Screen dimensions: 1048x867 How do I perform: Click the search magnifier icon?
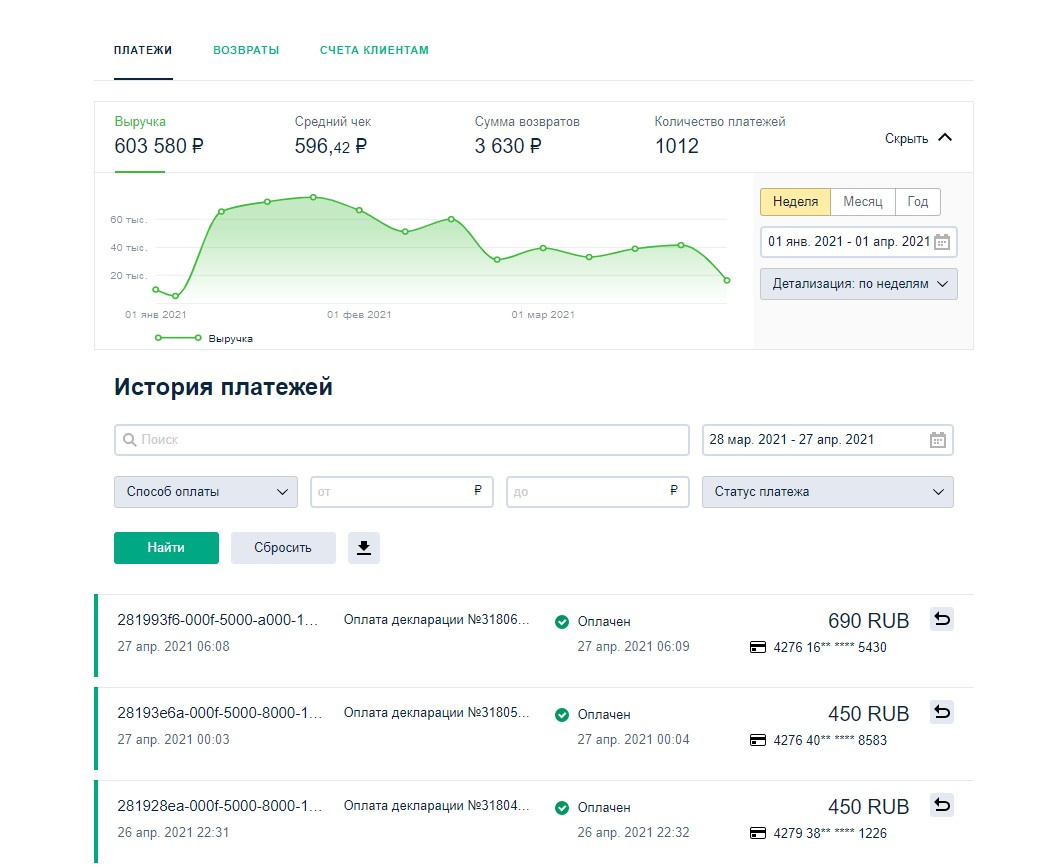tap(129, 440)
